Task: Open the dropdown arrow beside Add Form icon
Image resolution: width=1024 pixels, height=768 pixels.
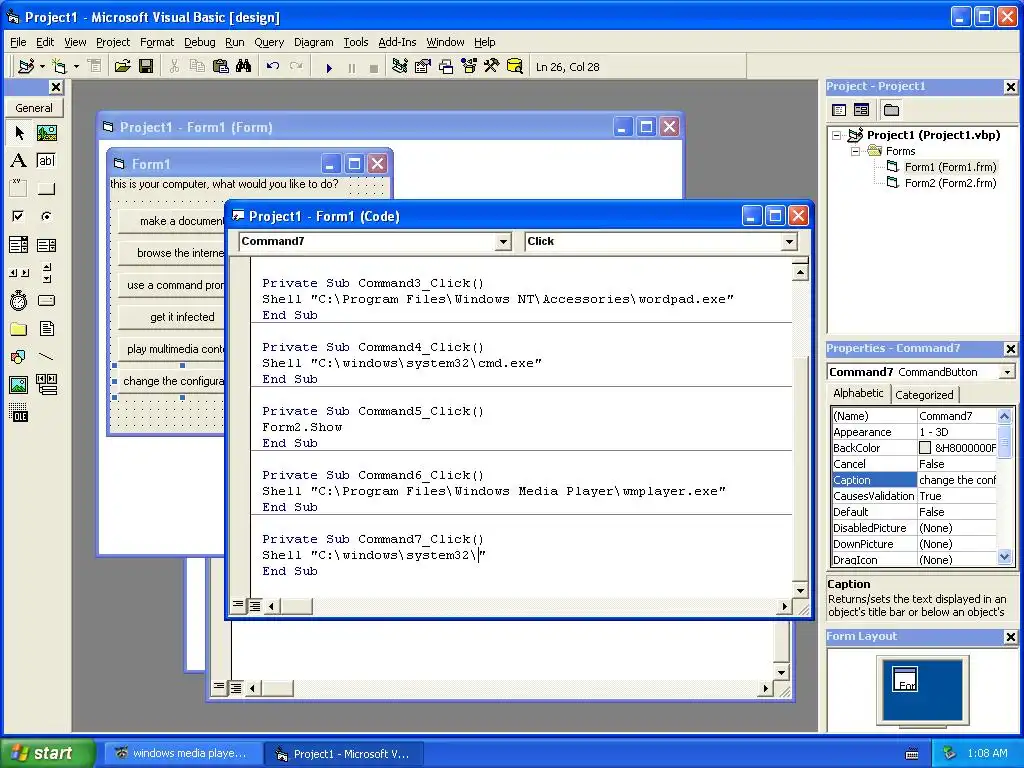Action: click(76, 67)
